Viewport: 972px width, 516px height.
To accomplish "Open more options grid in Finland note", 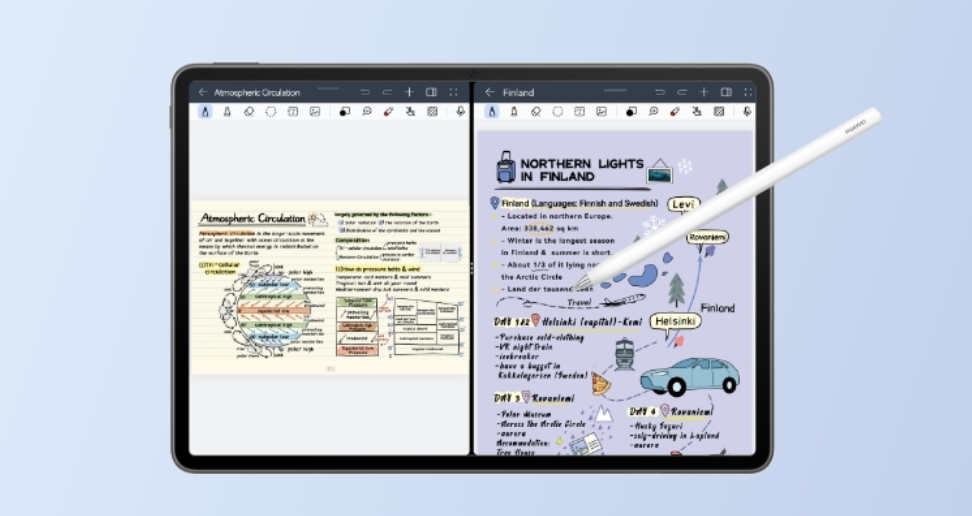I will click(x=748, y=92).
